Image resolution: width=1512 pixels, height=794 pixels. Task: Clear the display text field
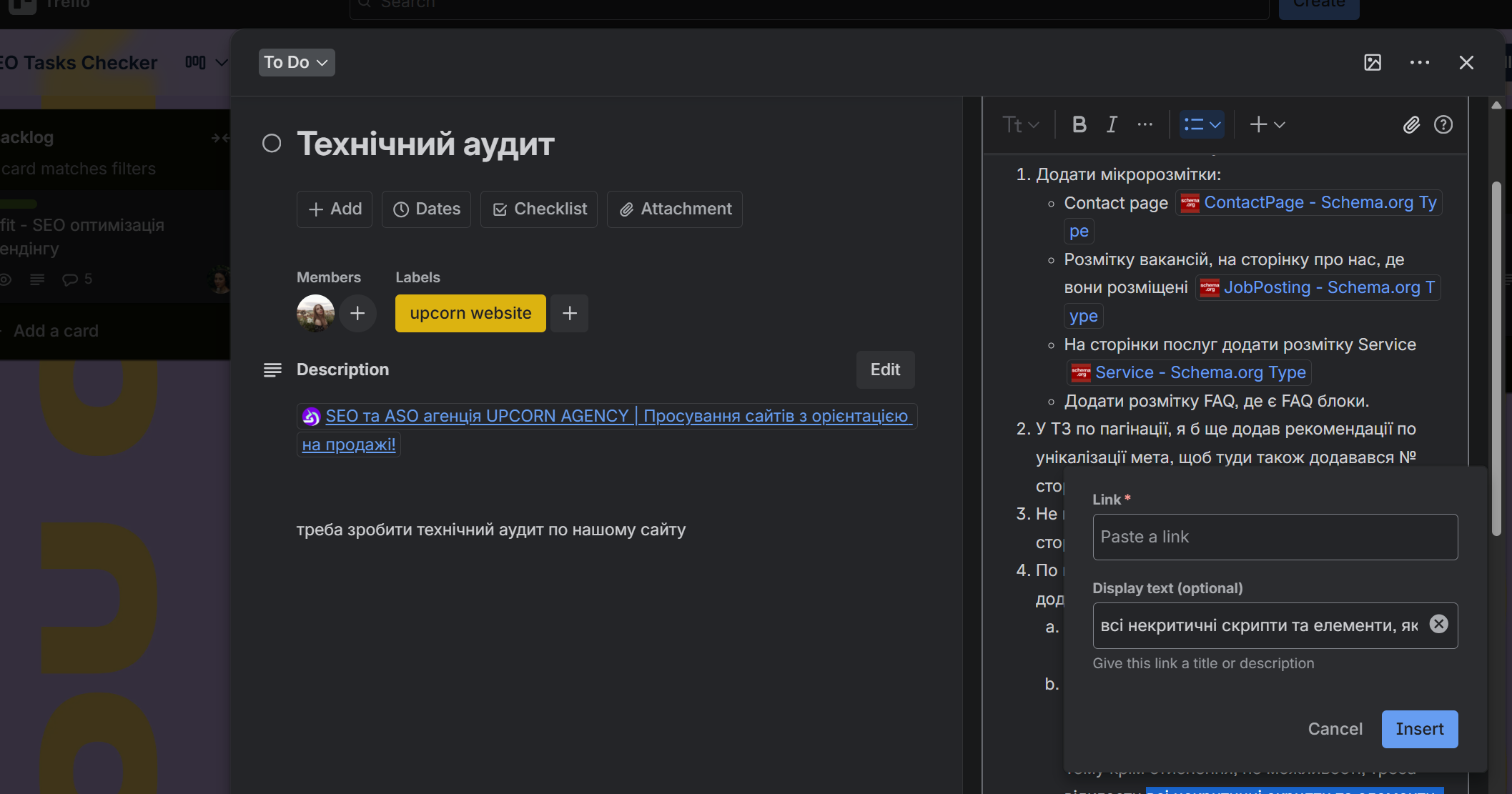click(x=1438, y=624)
